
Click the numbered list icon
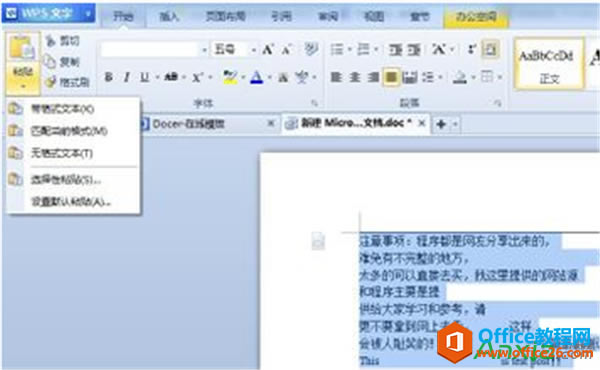(x=364, y=49)
